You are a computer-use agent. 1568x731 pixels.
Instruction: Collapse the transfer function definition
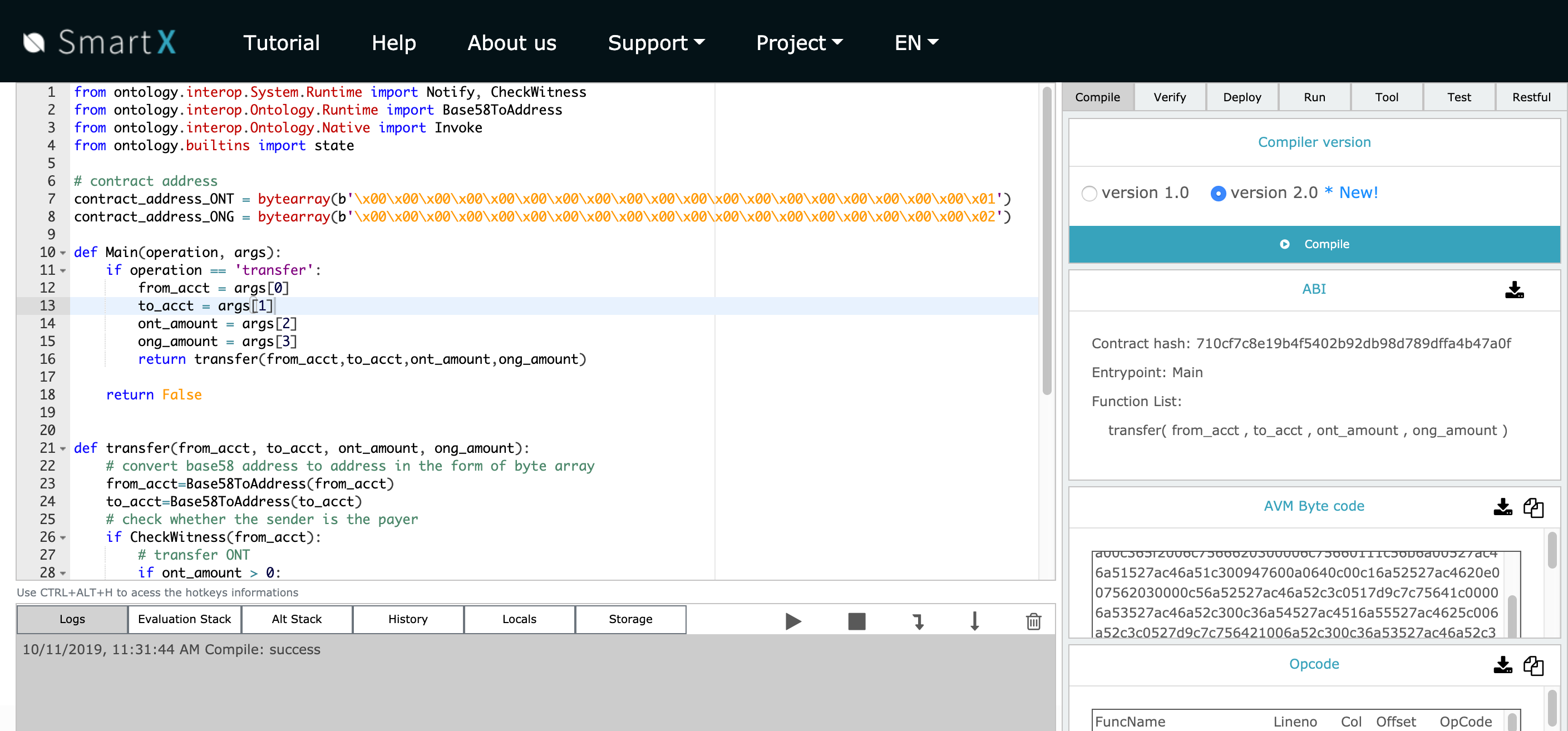(x=63, y=448)
